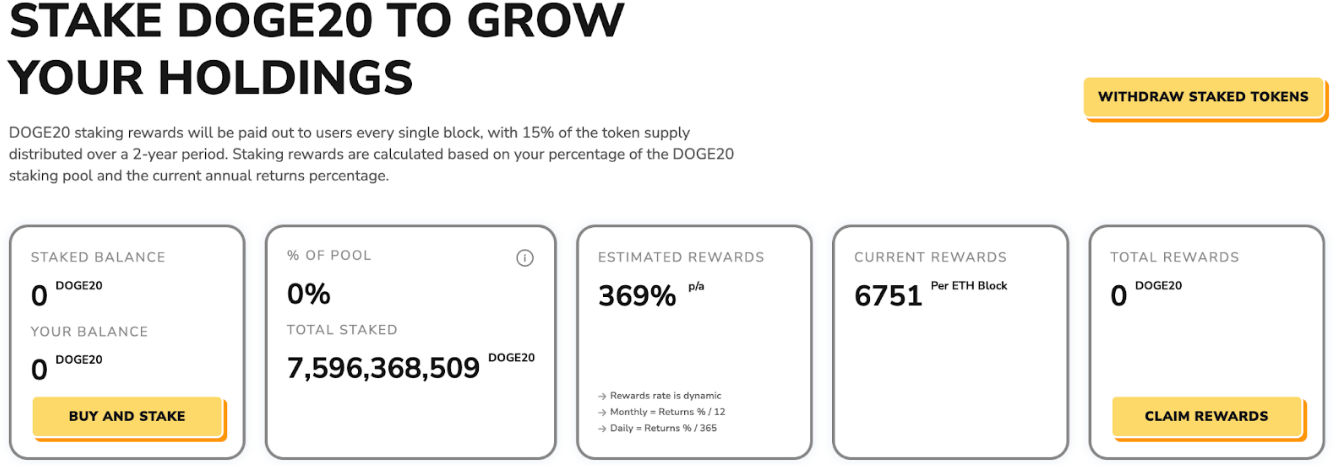Click the Current Rewards label
The width and height of the screenshot is (1336, 466).
(x=930, y=257)
